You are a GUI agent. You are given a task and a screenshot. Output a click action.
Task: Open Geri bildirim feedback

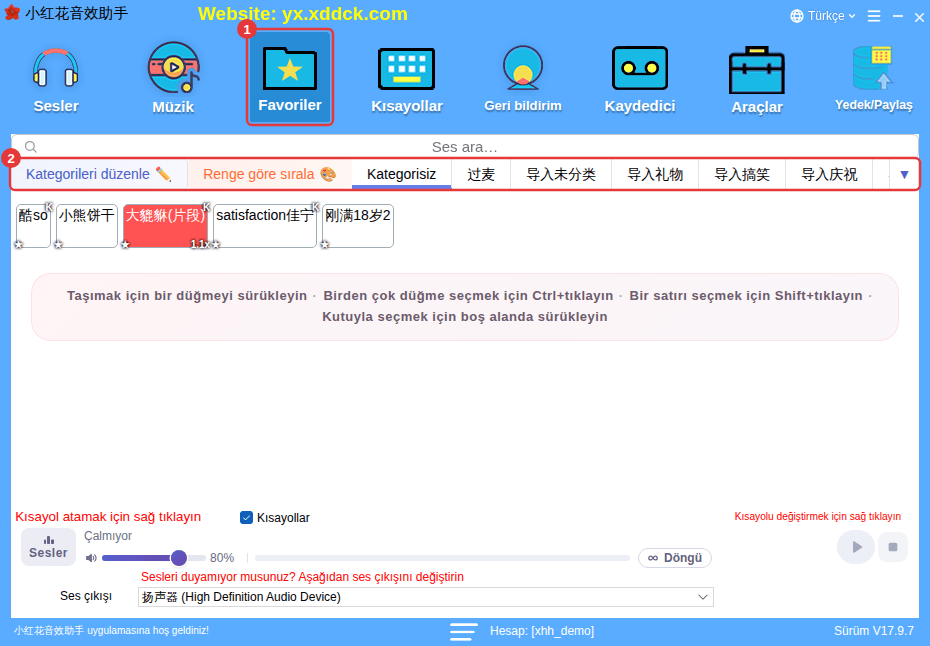(x=523, y=79)
